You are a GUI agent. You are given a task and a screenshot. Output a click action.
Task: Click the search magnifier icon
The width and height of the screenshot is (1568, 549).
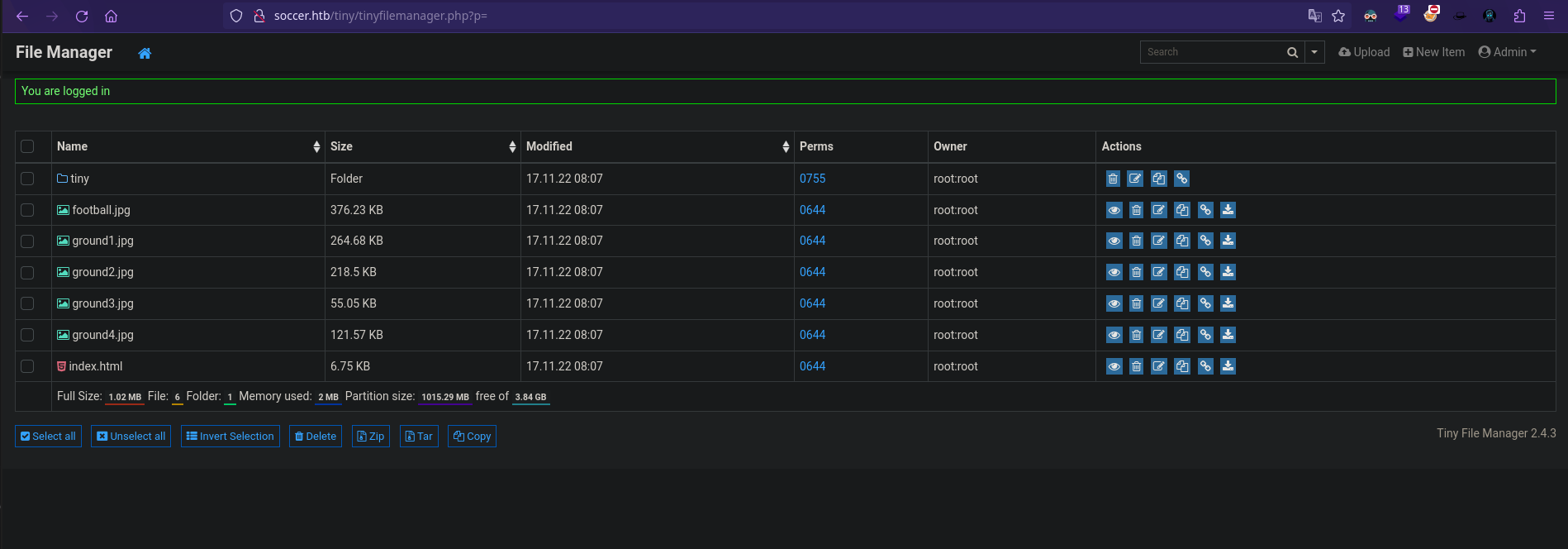click(1292, 52)
